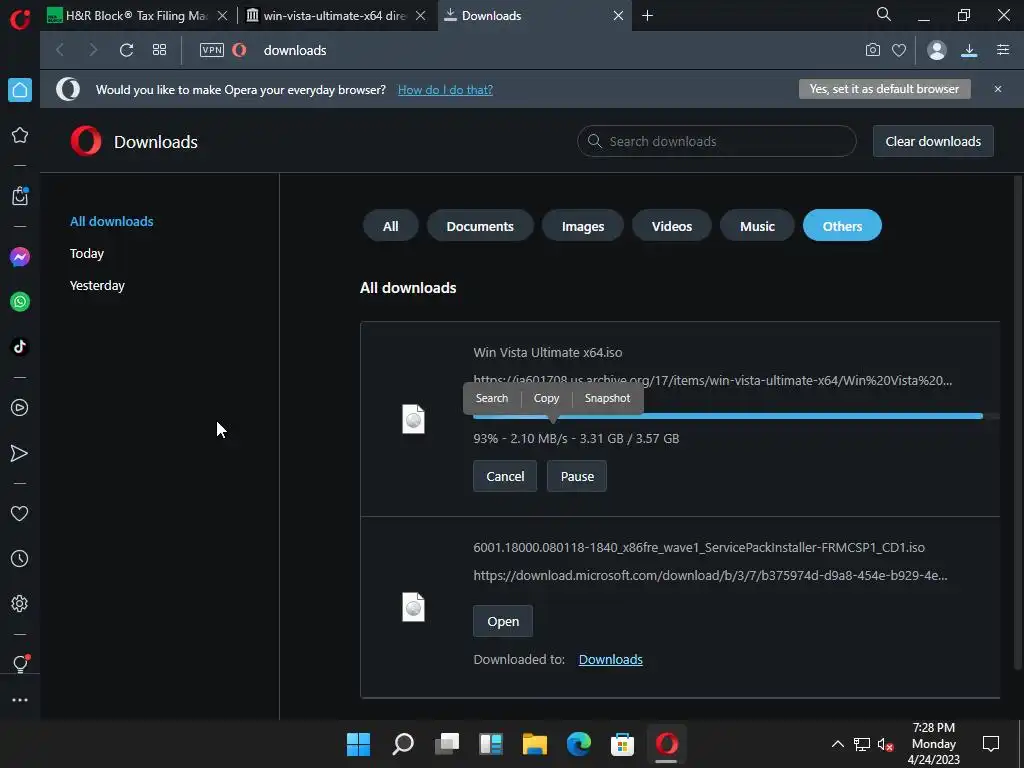Image resolution: width=1024 pixels, height=768 pixels.
Task: Open Settings gear in the sidebar
Action: point(20,603)
